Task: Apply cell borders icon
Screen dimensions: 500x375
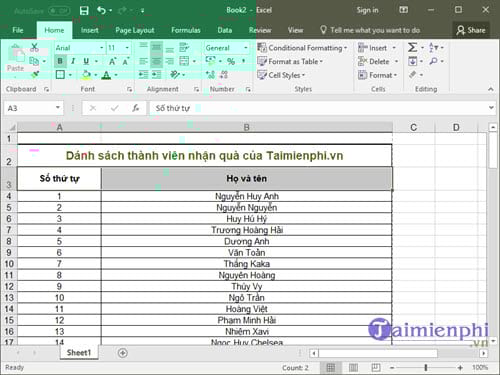Action: [x=60, y=75]
